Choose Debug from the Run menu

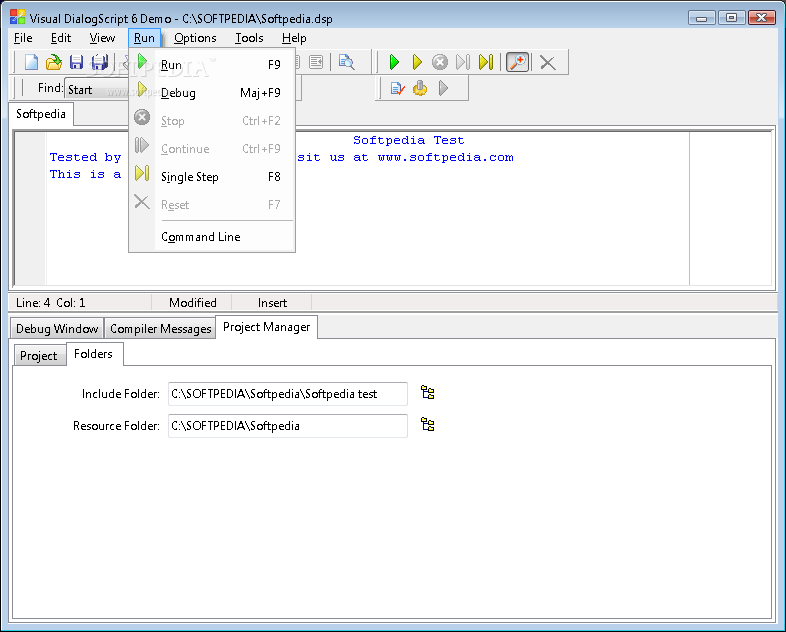click(x=212, y=93)
